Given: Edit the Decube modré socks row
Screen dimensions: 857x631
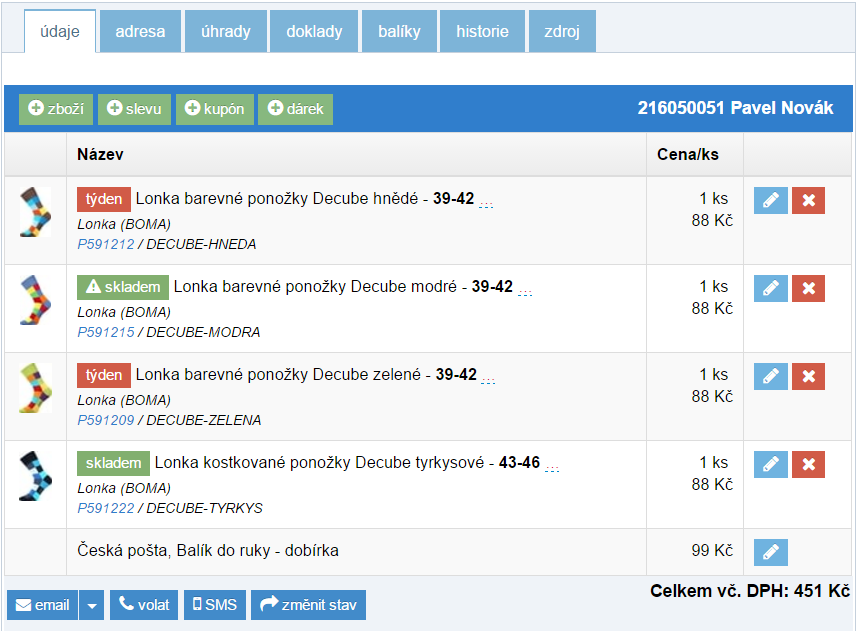Looking at the screenshot, I should (x=770, y=288).
